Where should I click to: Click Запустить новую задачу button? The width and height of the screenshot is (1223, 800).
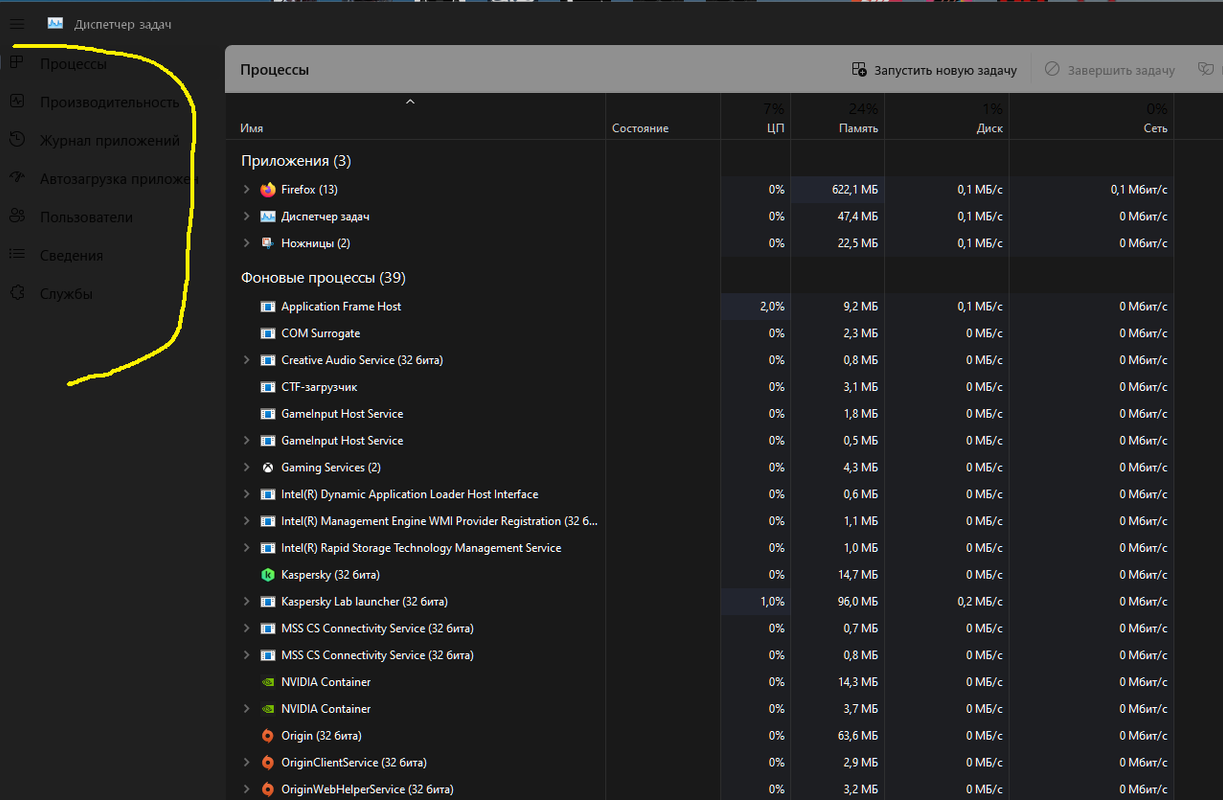[934, 70]
